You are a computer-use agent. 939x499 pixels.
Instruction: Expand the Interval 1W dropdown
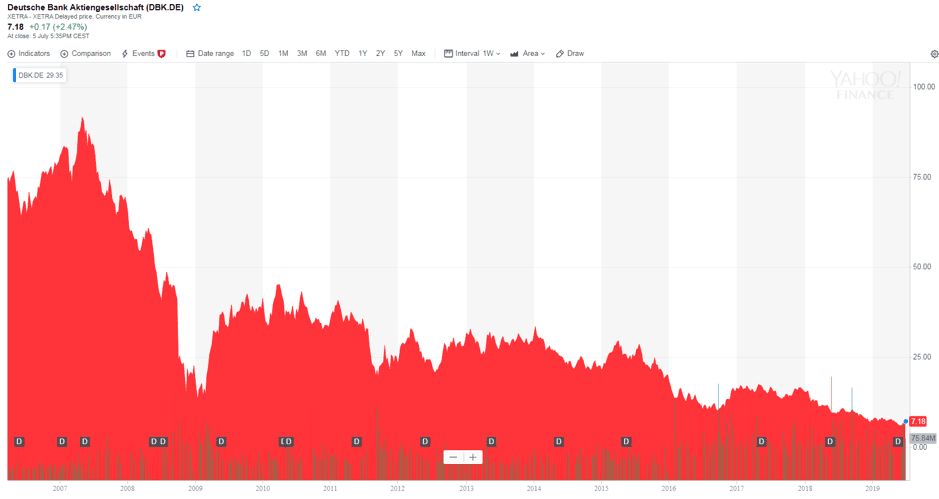(472, 53)
